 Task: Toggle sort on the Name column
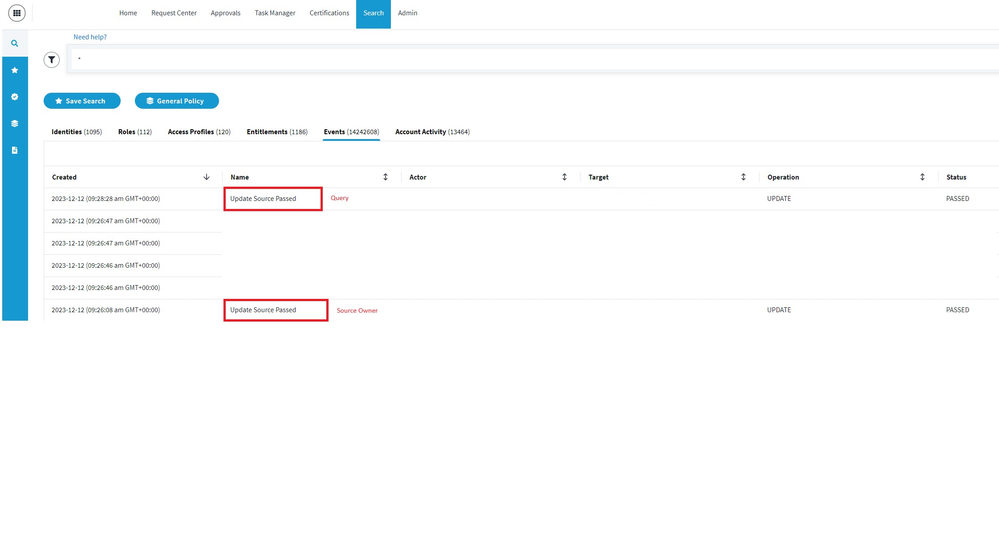click(x=385, y=177)
